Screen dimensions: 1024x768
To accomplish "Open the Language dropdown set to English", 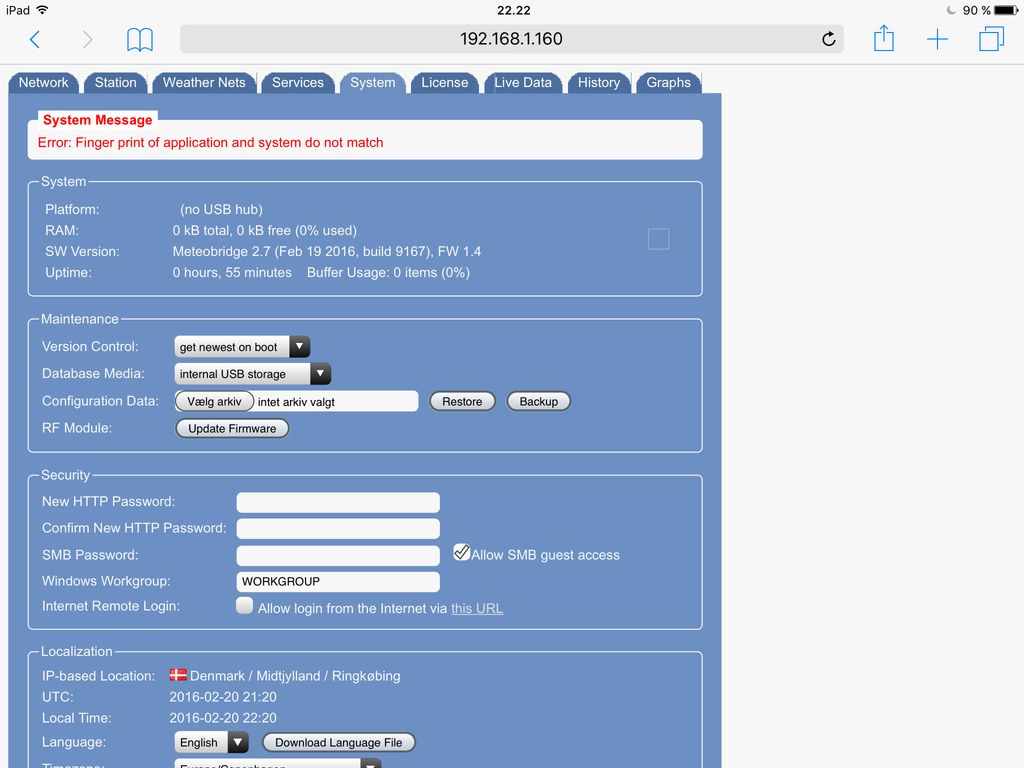I will (211, 742).
